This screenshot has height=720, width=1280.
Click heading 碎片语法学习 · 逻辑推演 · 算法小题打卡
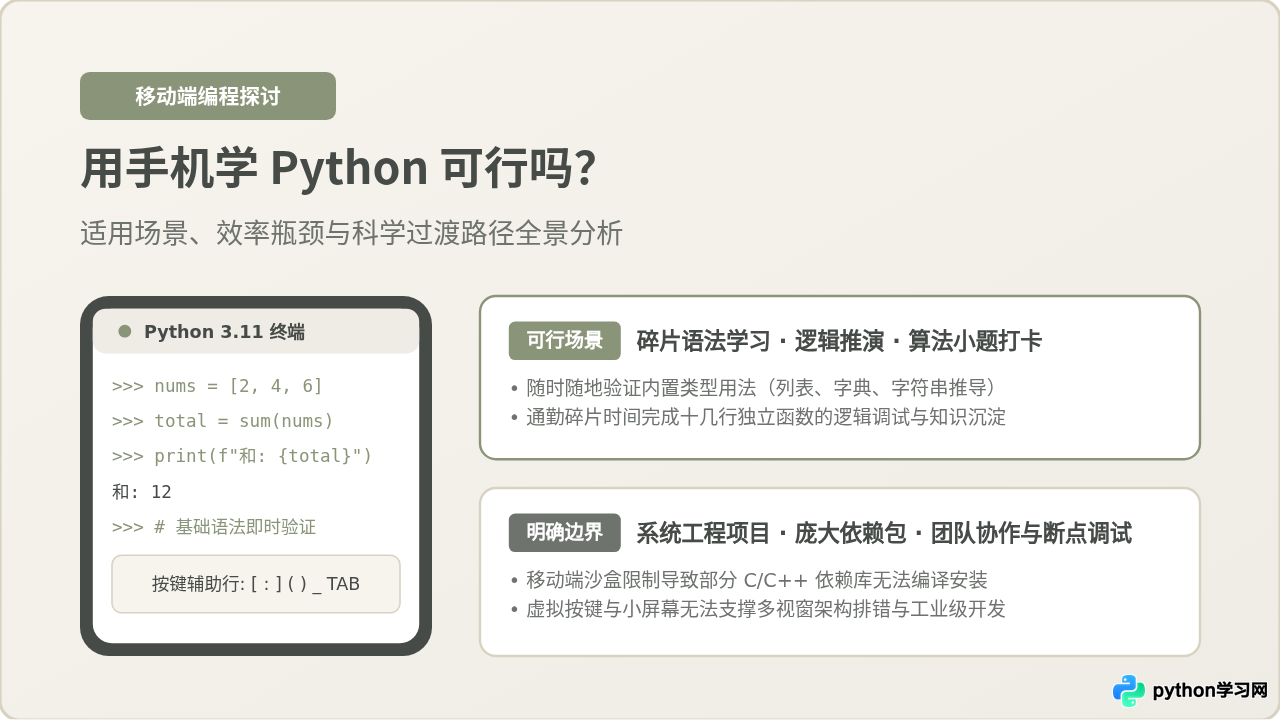(840, 341)
